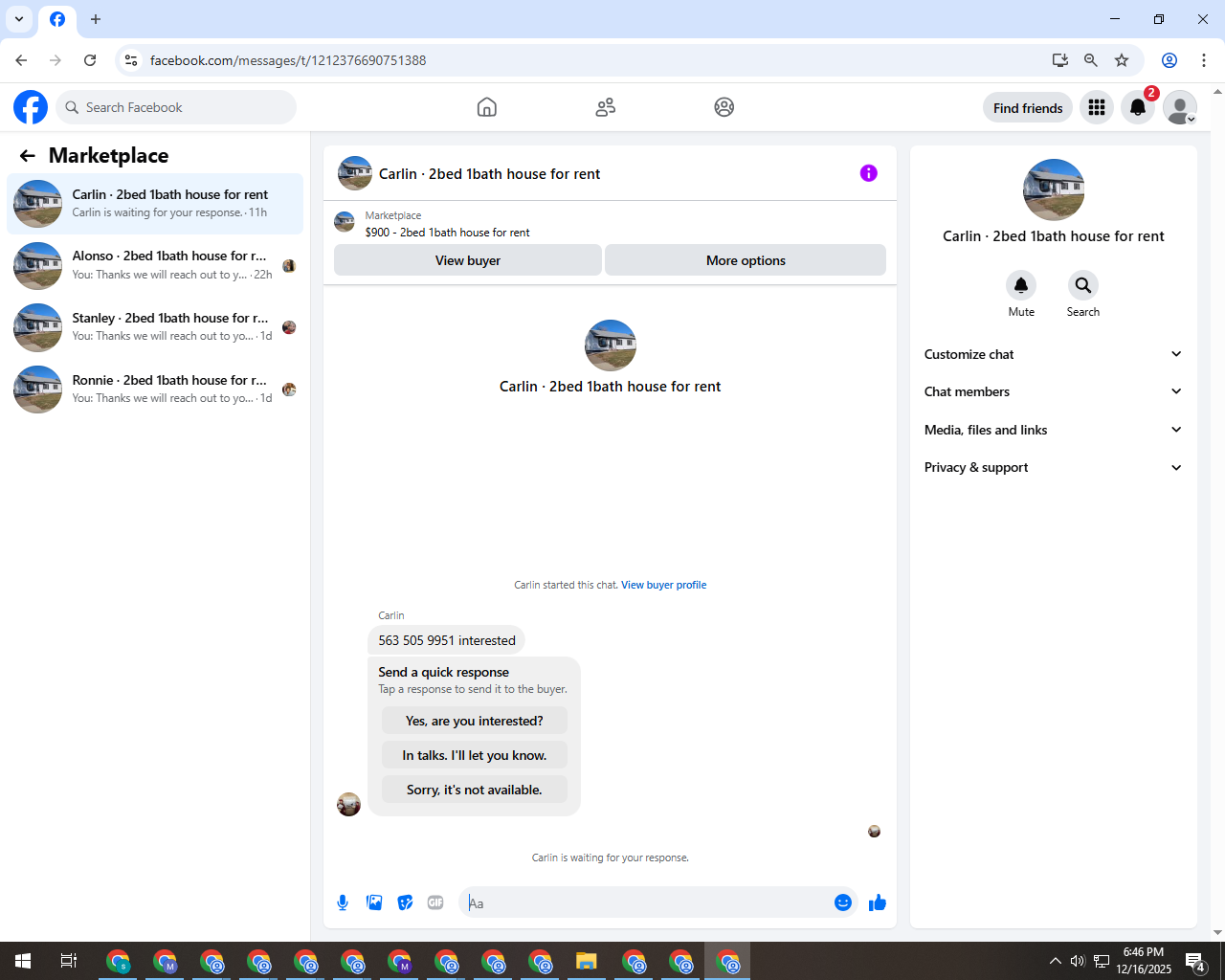This screenshot has width=1225, height=980.
Task: Send quick response 'Yes, are you interested?'
Action: [x=474, y=721]
